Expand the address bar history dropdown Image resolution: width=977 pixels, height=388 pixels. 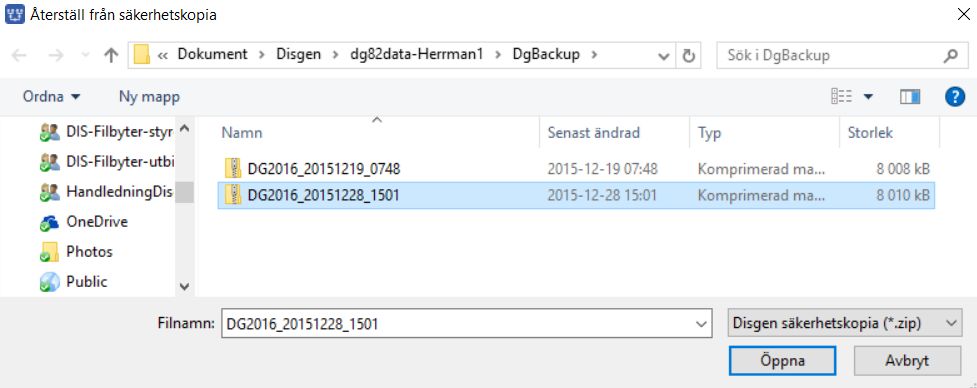(x=664, y=56)
